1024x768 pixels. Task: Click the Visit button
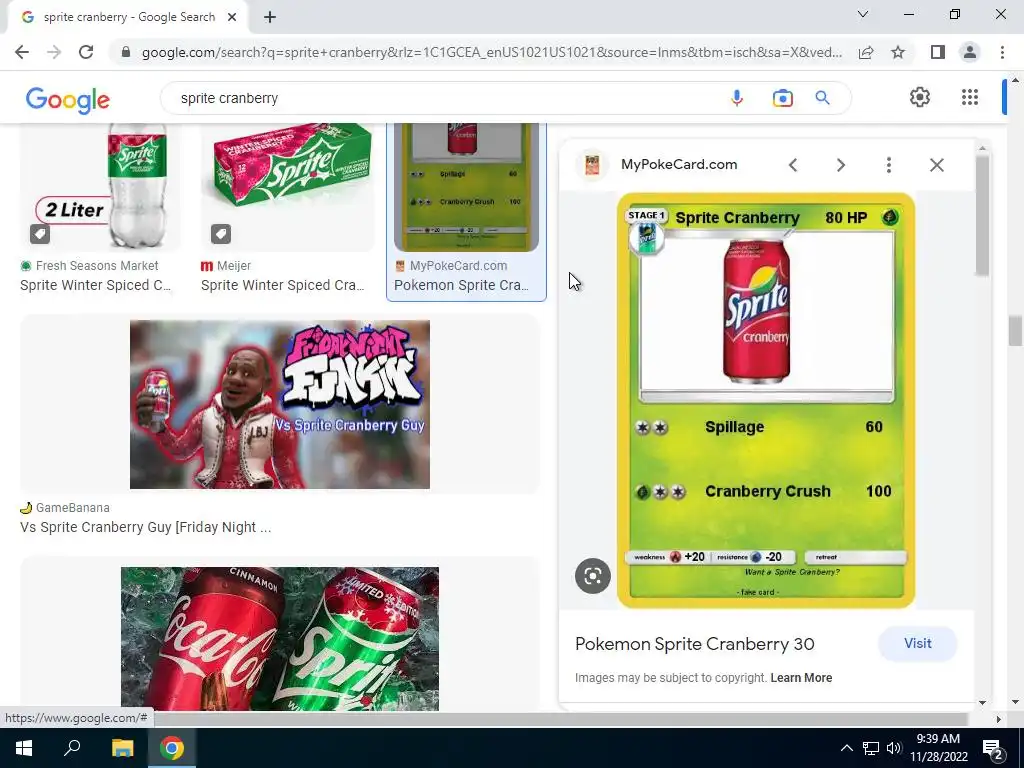point(918,643)
